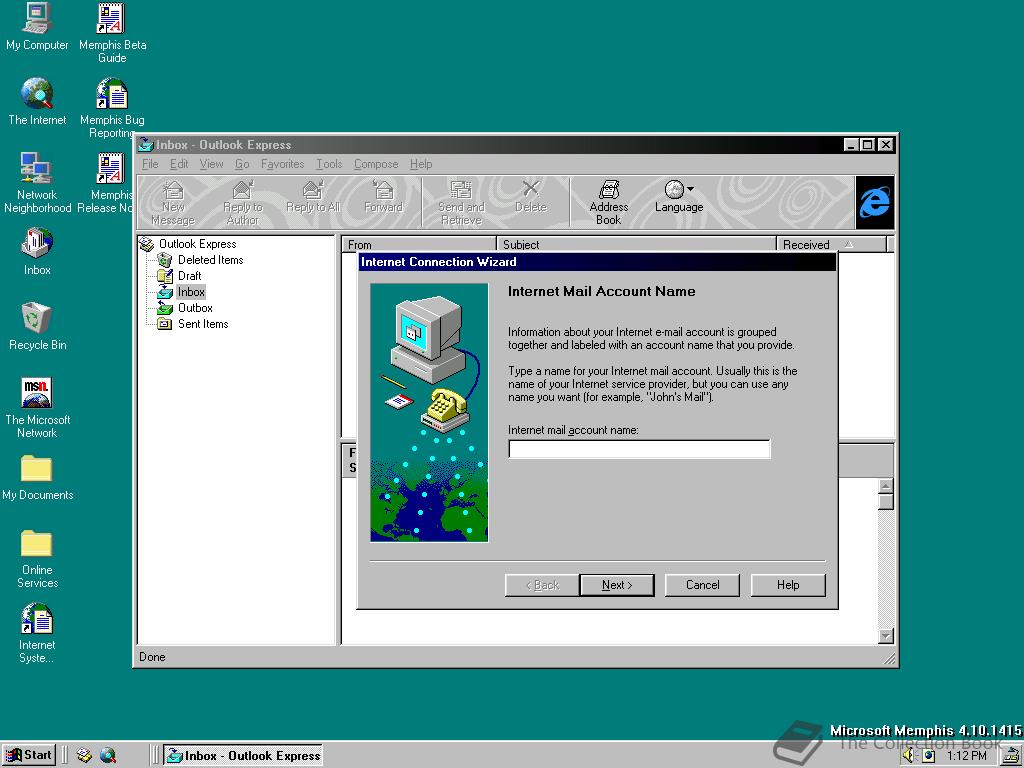Open the Start menu
This screenshot has width=1024, height=768.
[x=29, y=755]
